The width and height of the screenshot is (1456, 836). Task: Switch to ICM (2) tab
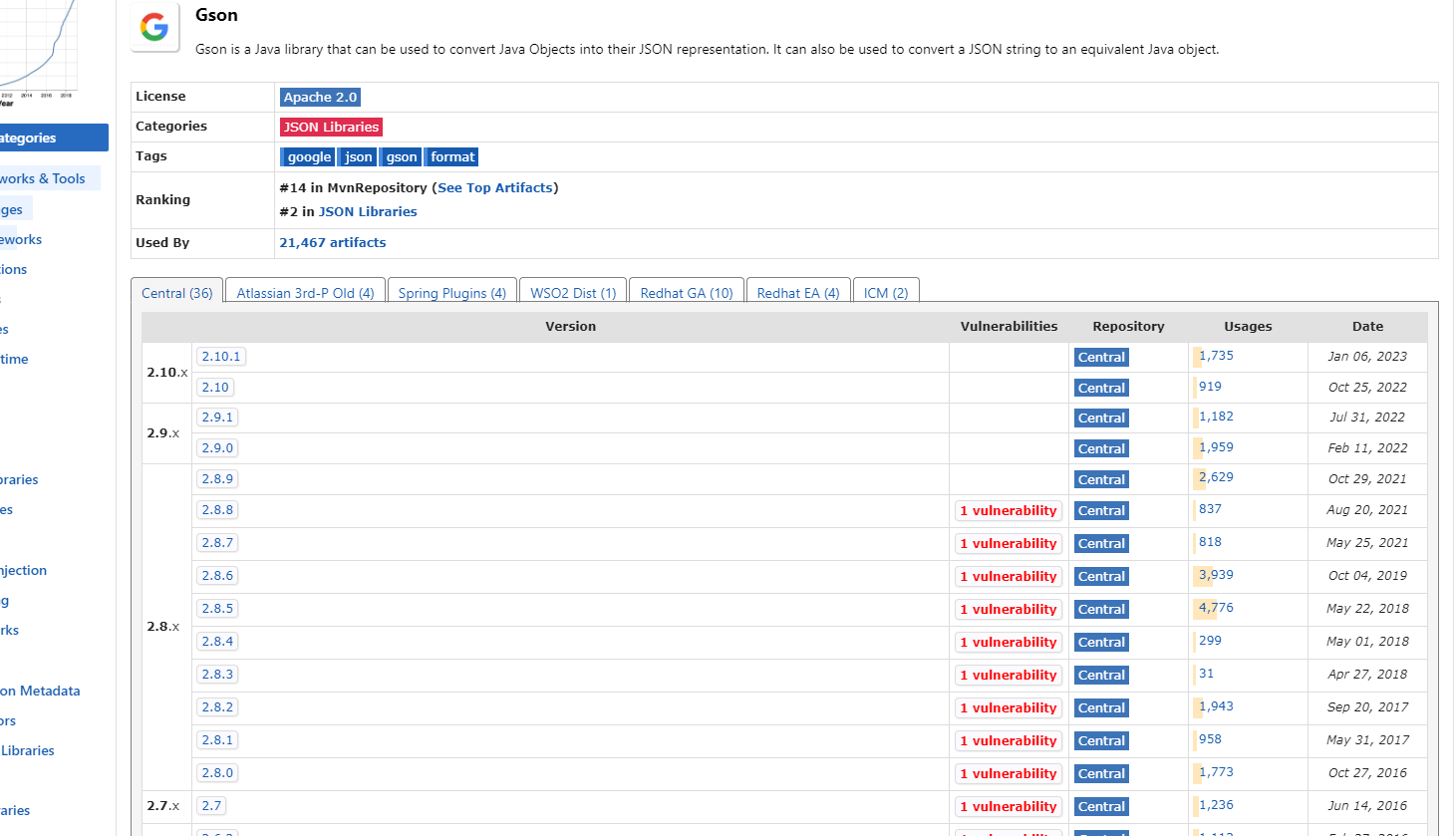(886, 292)
